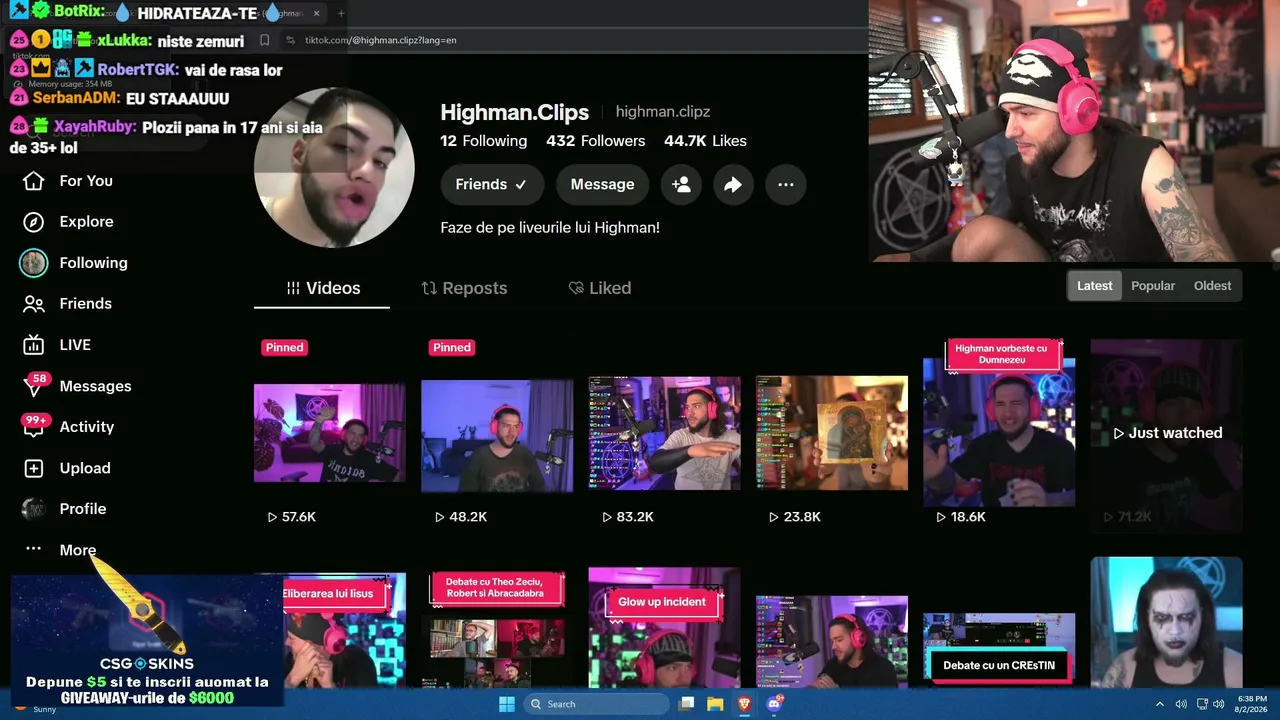
Task: Open the Profile avatar icon in sidebar
Action: point(34,509)
